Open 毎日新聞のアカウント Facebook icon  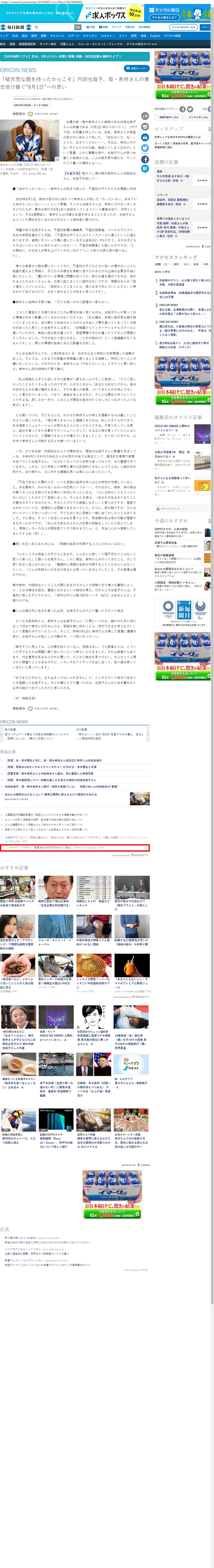pyautogui.click(x=182, y=109)
